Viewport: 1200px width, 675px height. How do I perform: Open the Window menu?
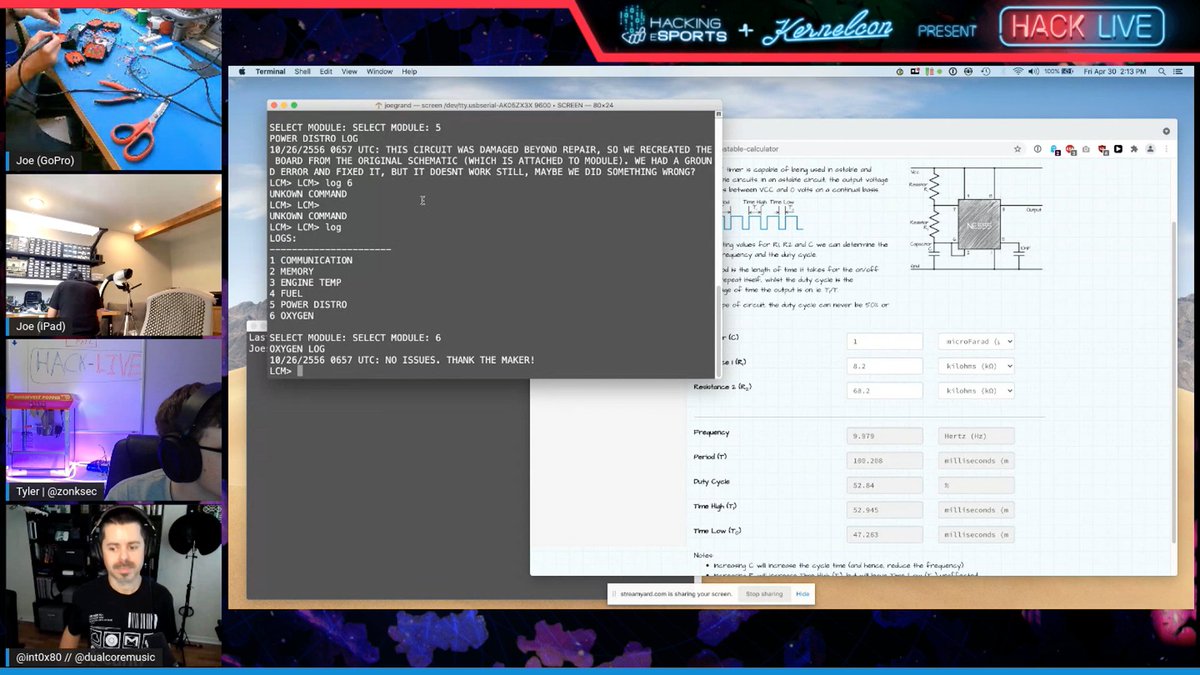(379, 72)
